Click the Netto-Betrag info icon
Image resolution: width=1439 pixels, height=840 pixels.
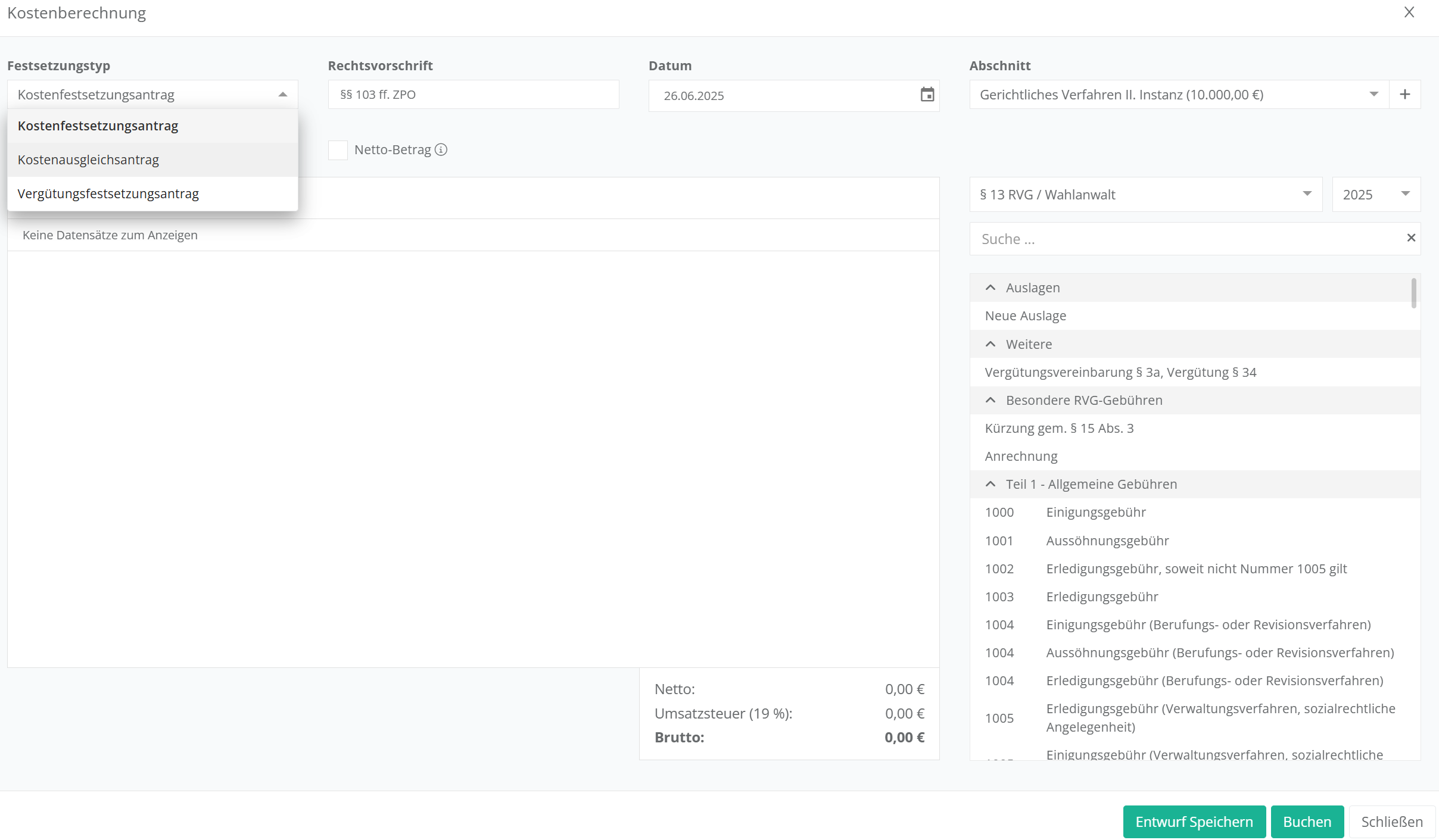(x=441, y=150)
